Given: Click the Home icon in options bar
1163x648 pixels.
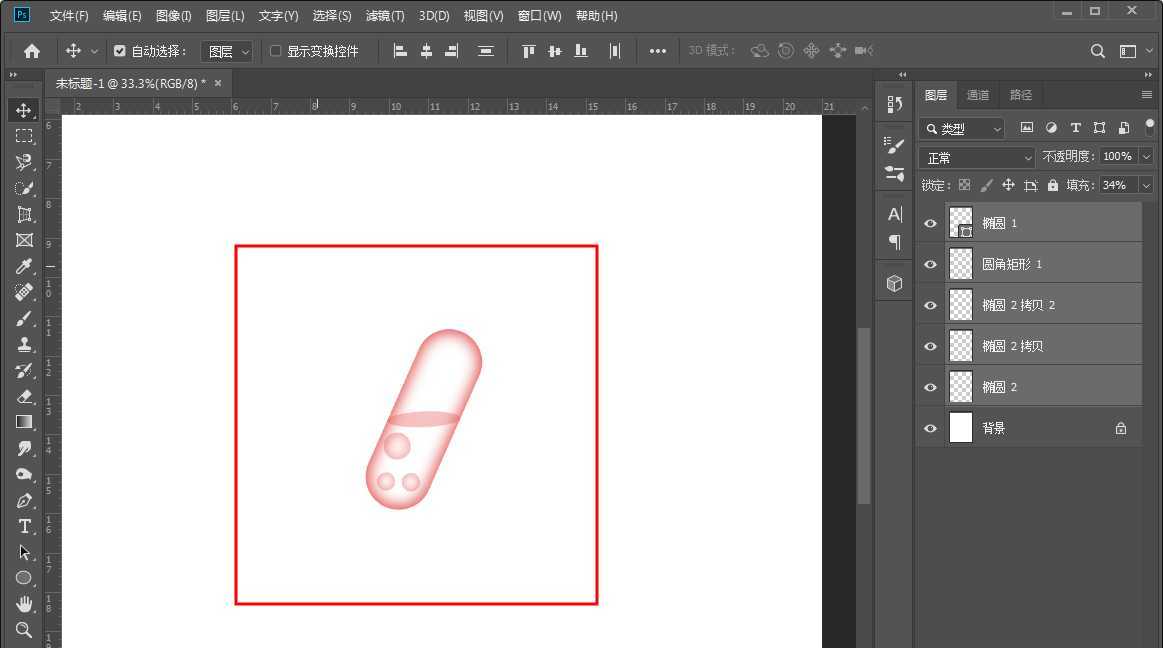Looking at the screenshot, I should pyautogui.click(x=32, y=51).
